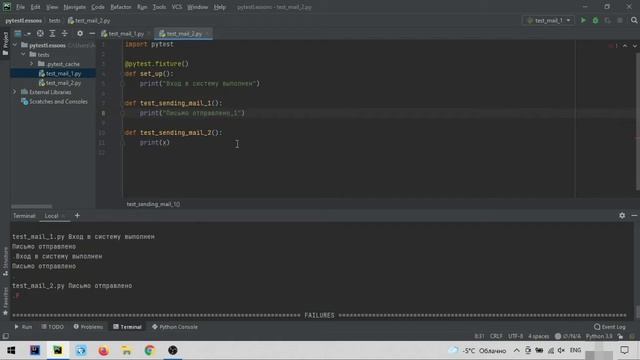Open the Project view selector dropdown
Screen dimensions: 640x360
22,33
